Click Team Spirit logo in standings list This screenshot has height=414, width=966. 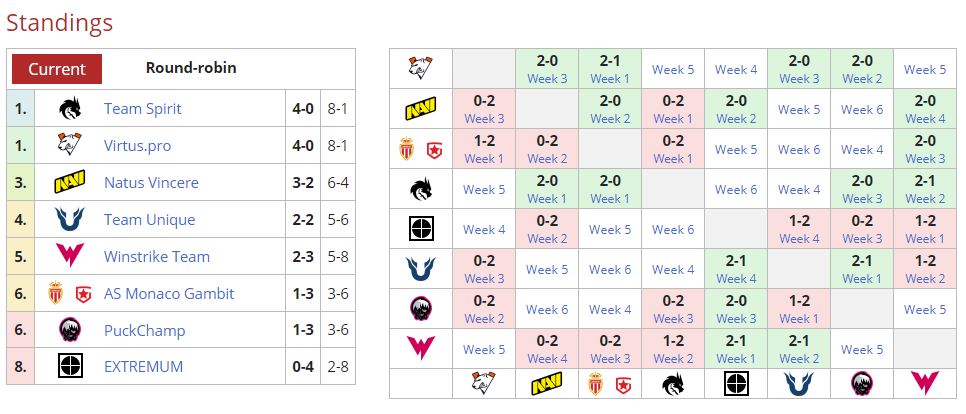coord(70,108)
